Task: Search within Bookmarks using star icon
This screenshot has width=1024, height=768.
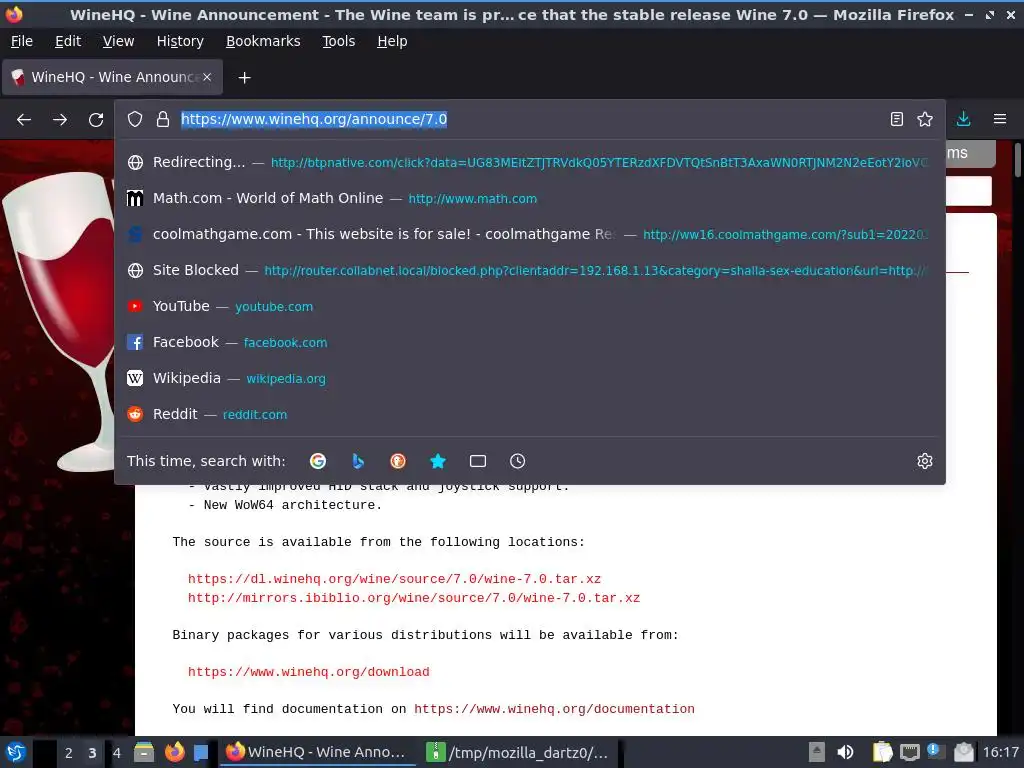Action: tap(438, 461)
